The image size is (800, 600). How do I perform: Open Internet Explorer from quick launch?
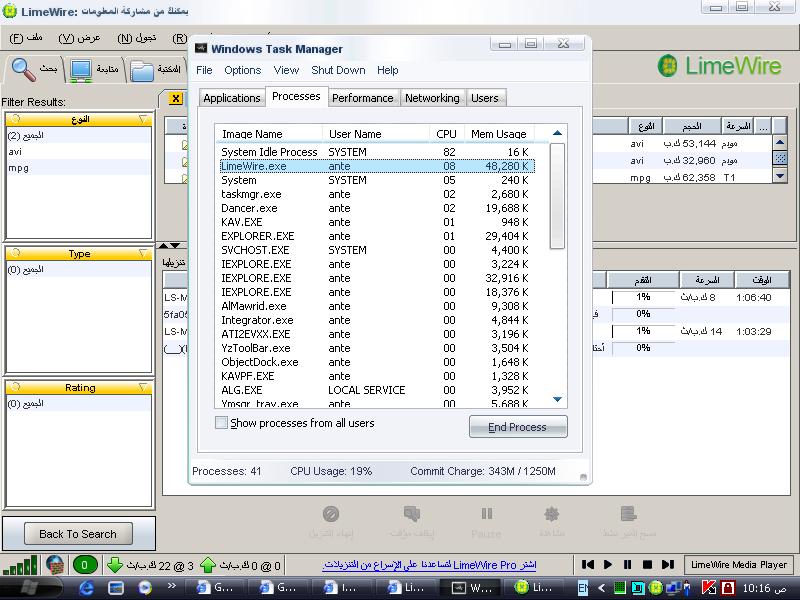point(87,588)
